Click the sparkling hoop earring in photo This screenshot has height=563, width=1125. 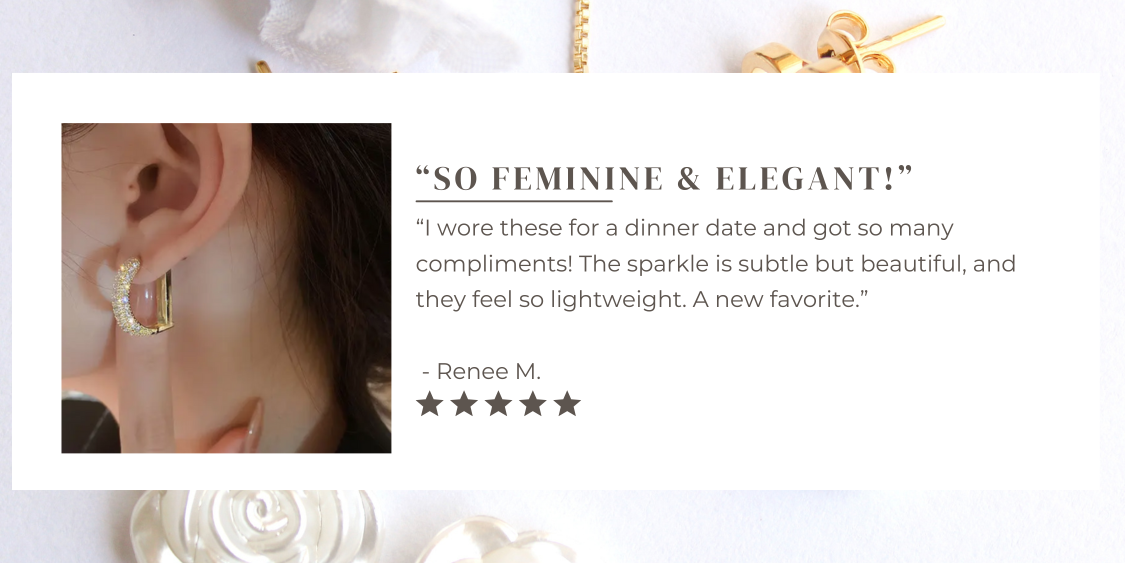click(x=142, y=296)
